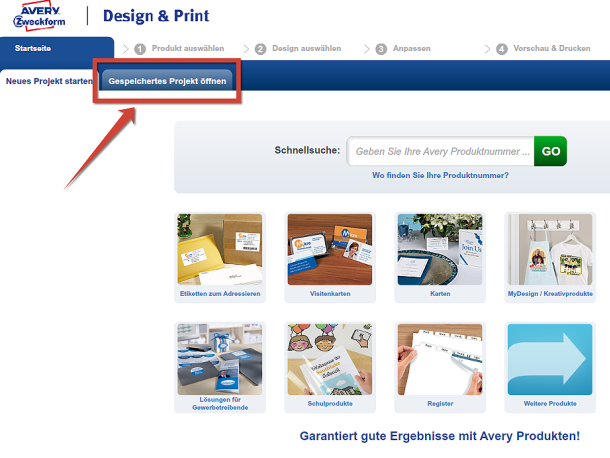This screenshot has width=610, height=458.
Task: Click the step 1 number circle icon
Action: click(x=140, y=49)
